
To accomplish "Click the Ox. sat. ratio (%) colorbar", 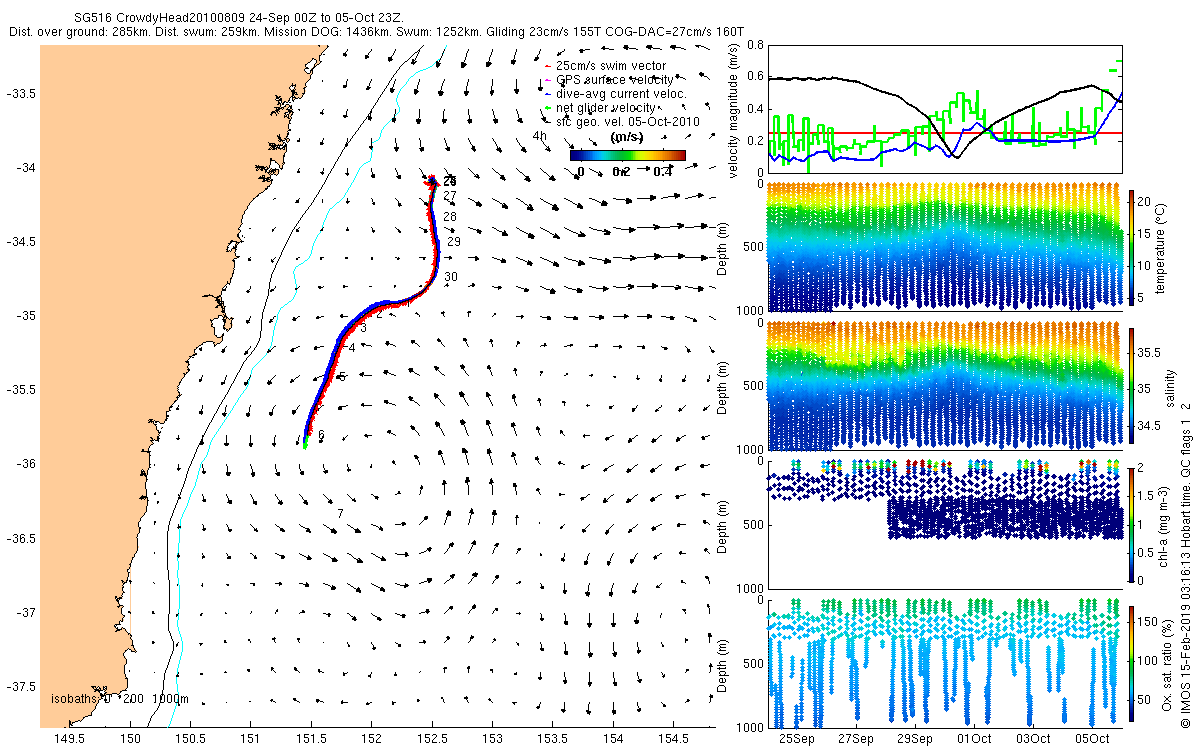I will coord(1132,662).
